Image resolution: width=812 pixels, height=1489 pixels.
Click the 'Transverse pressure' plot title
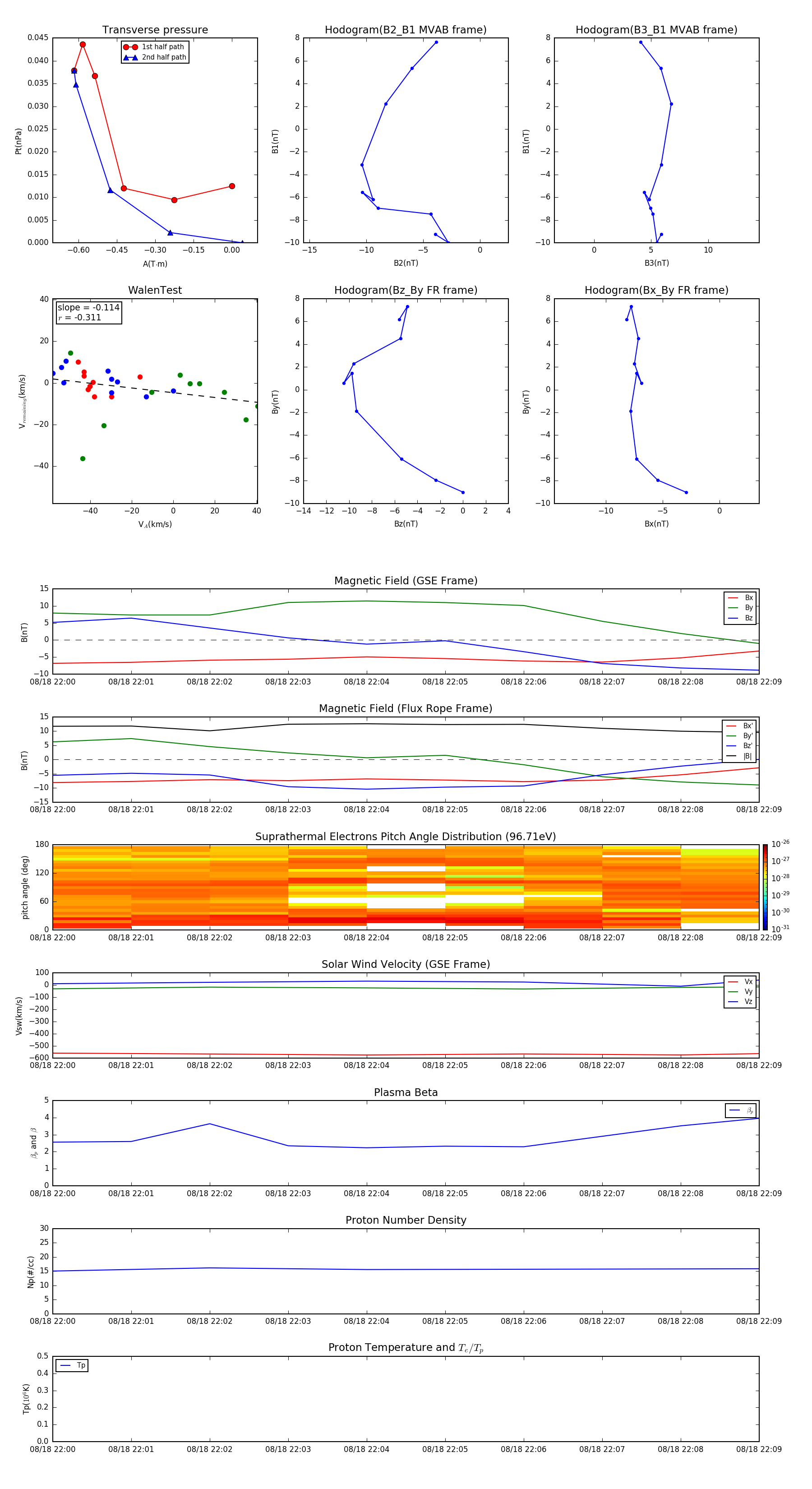155,30
